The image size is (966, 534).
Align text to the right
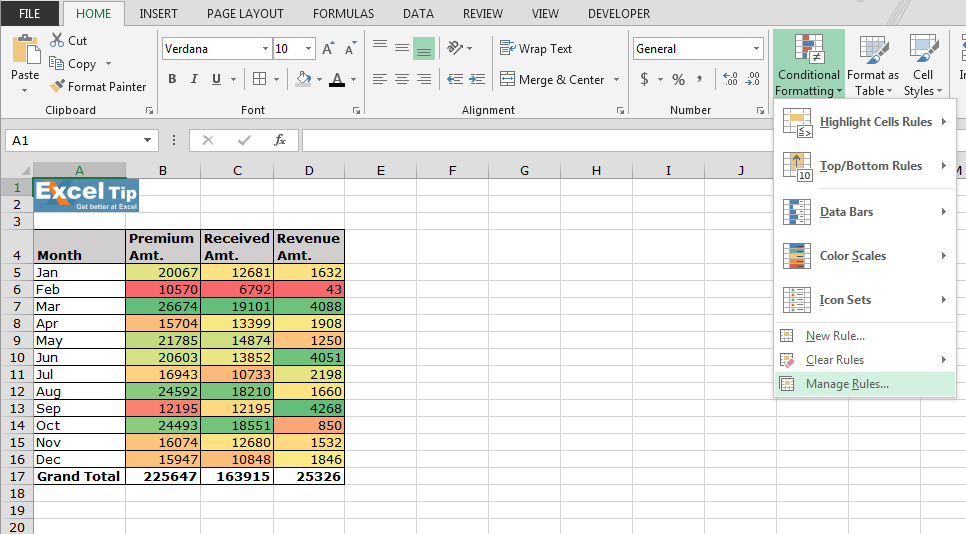point(424,79)
